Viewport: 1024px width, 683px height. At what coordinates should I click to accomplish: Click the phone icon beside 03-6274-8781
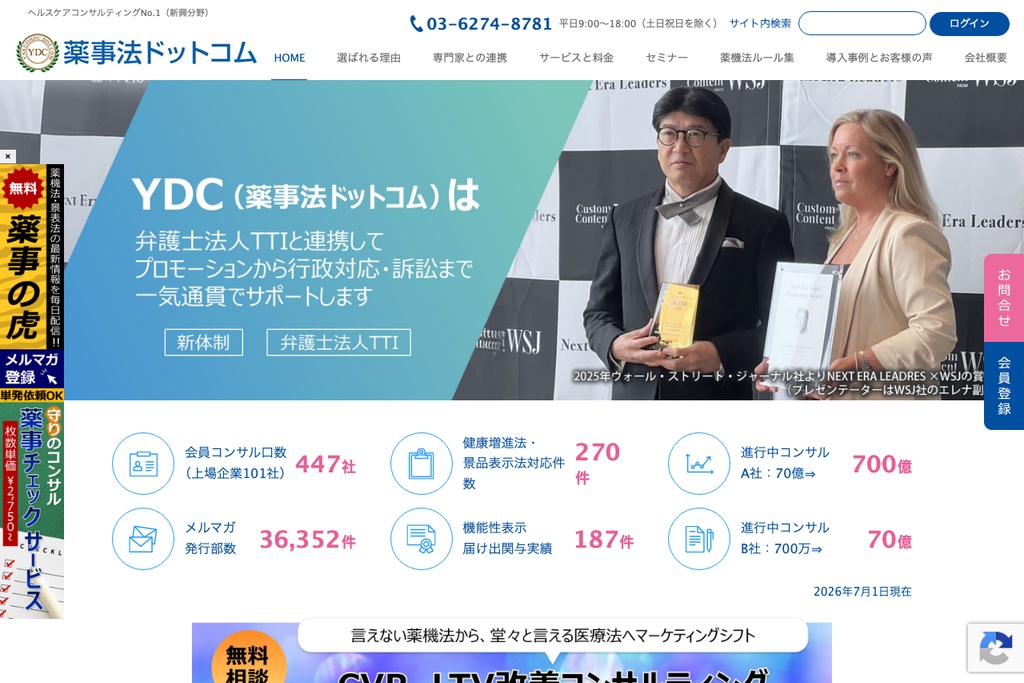[x=416, y=24]
